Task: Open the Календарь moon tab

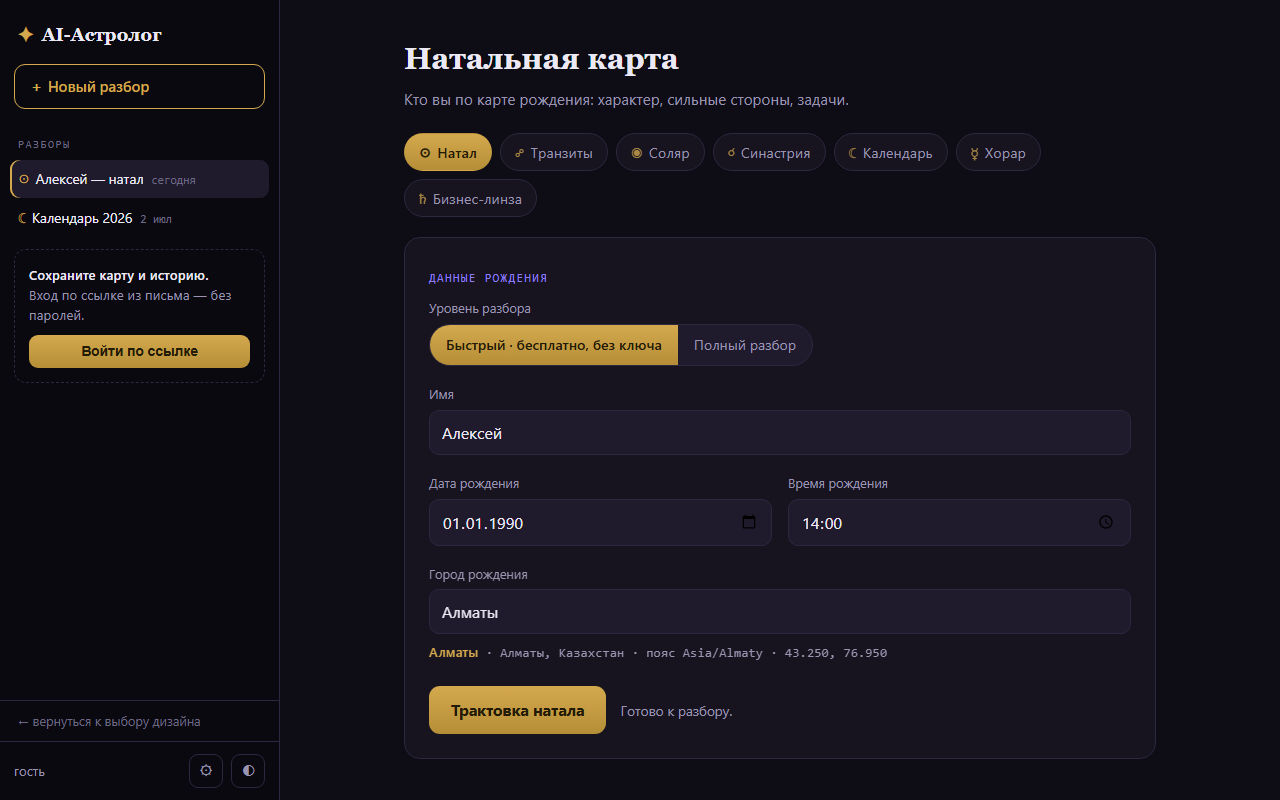Action: (x=891, y=153)
